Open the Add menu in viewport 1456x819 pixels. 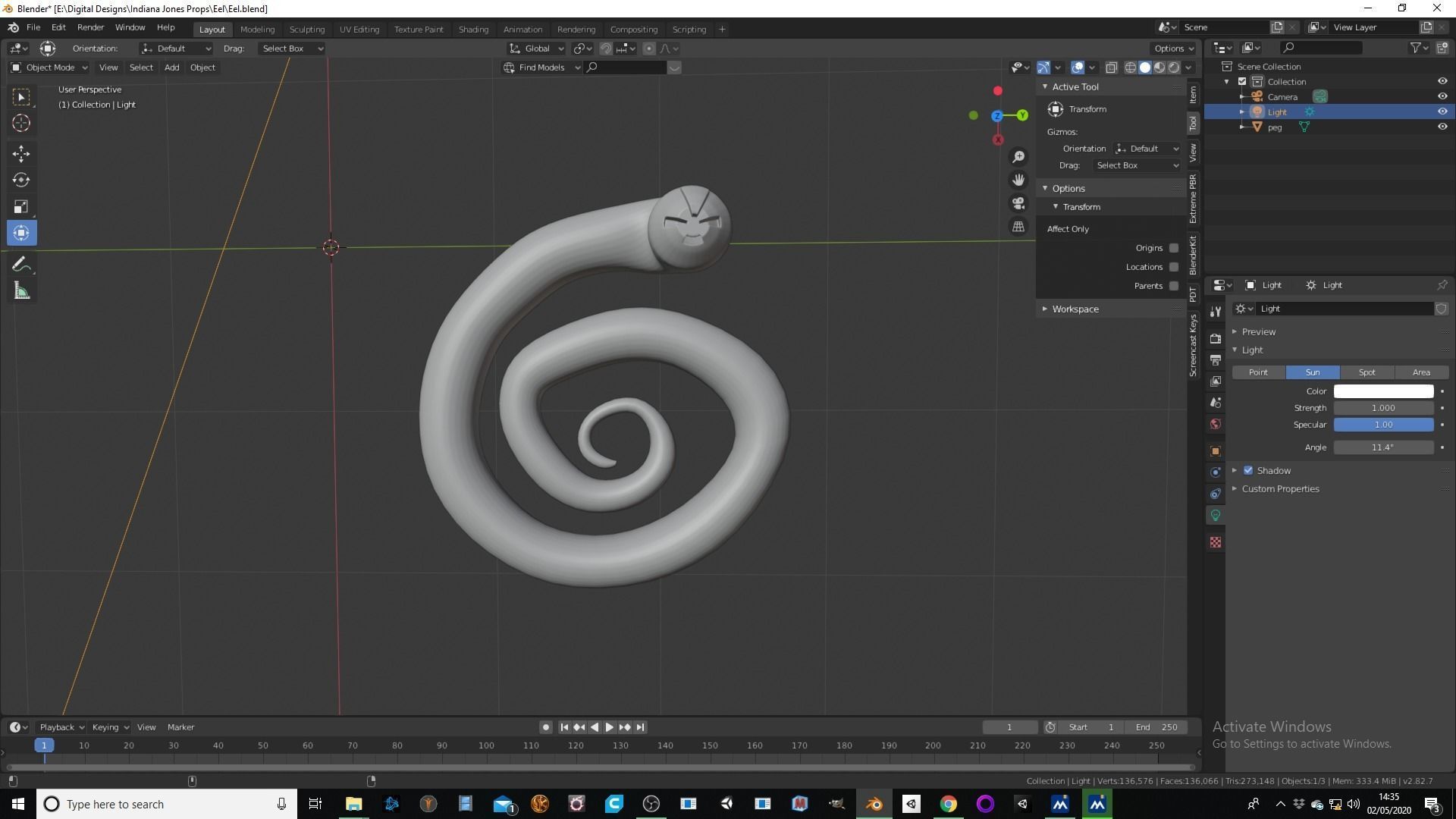coord(172,67)
